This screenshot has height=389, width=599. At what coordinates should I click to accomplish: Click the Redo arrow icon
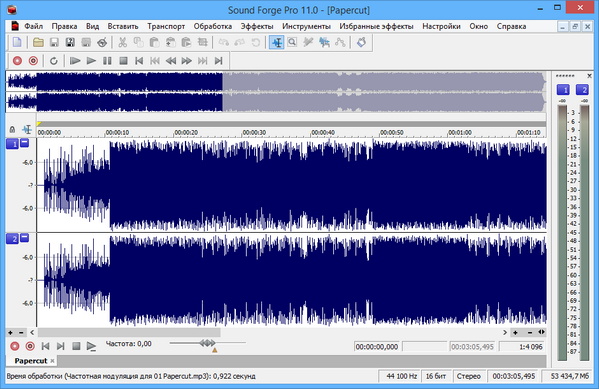pos(240,42)
